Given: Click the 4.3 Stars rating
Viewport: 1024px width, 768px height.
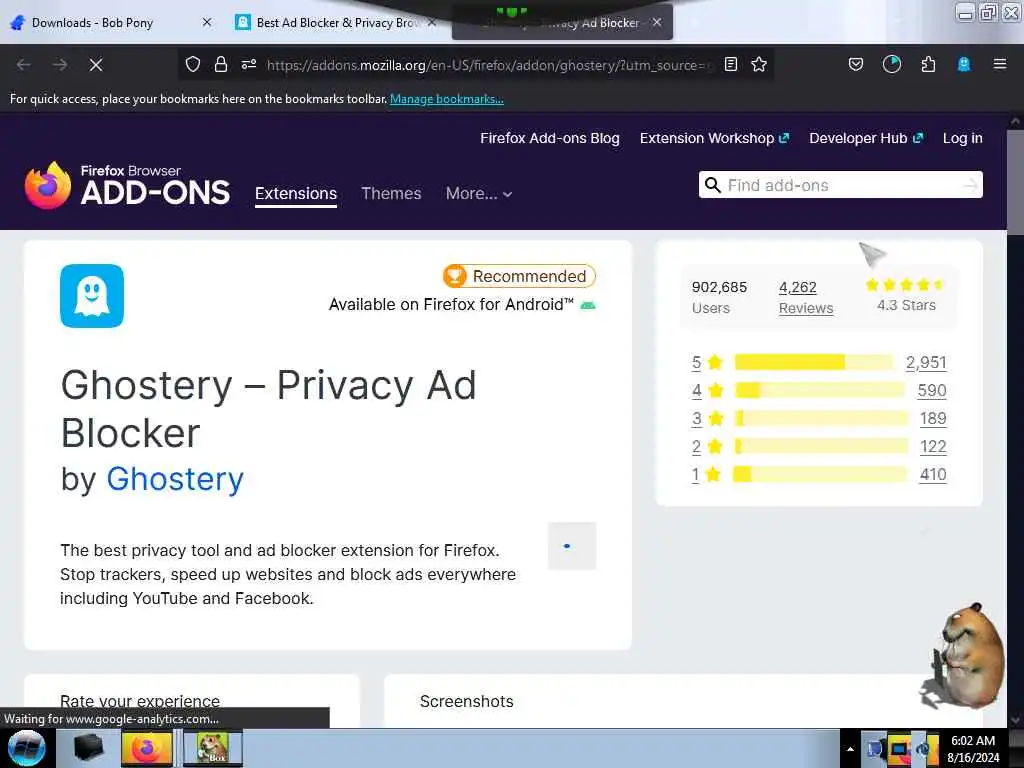Looking at the screenshot, I should point(906,296).
